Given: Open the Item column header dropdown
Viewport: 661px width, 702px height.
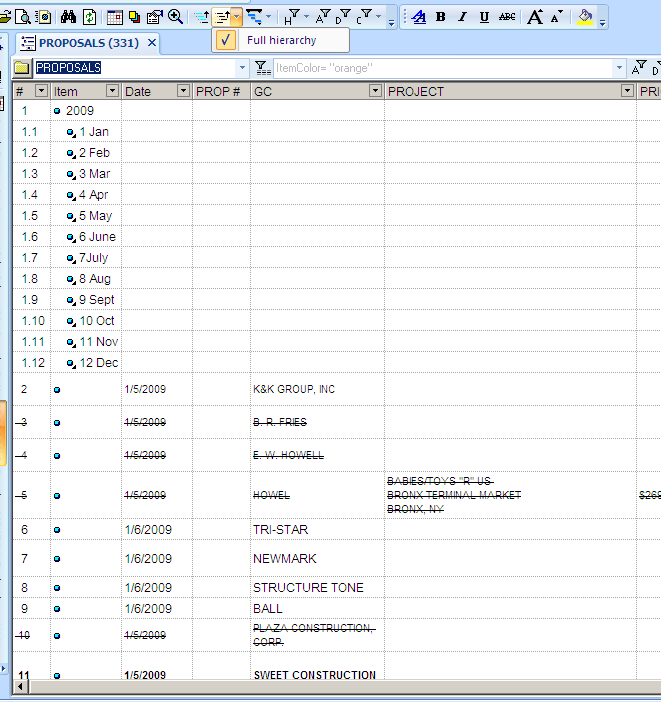Looking at the screenshot, I should point(112,91).
